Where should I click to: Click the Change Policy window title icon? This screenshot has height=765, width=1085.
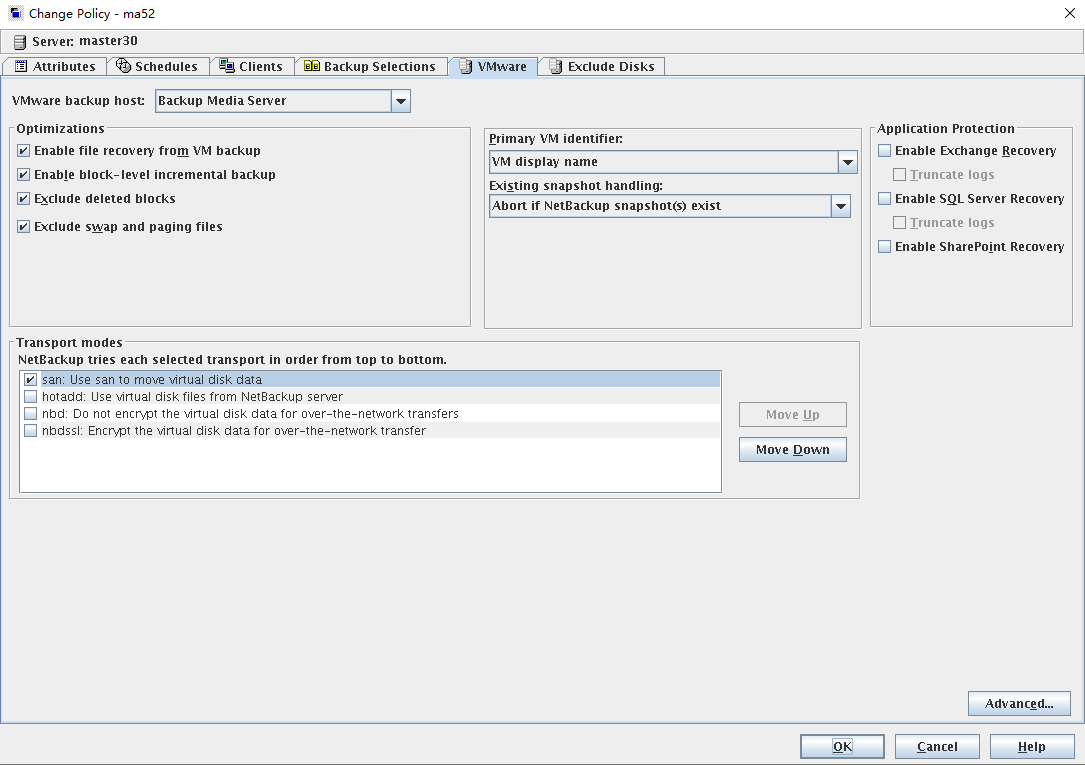pyautogui.click(x=15, y=13)
